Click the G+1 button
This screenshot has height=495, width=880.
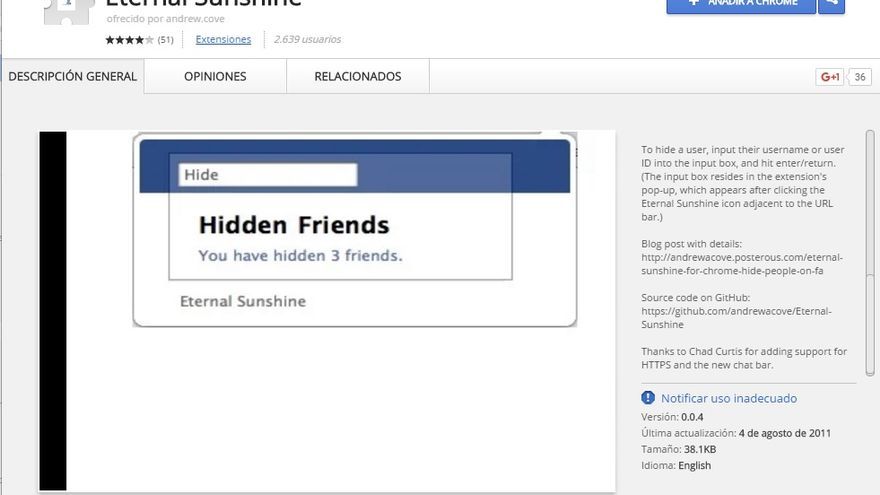pos(829,77)
